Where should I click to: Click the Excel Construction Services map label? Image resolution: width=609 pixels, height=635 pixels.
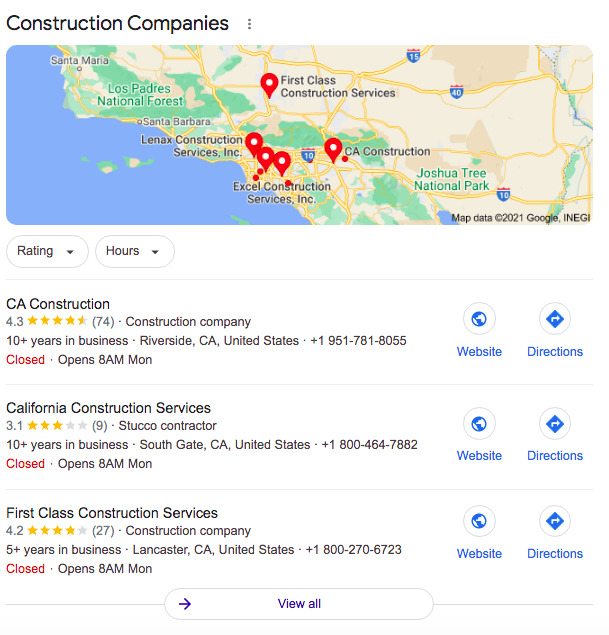(282, 193)
